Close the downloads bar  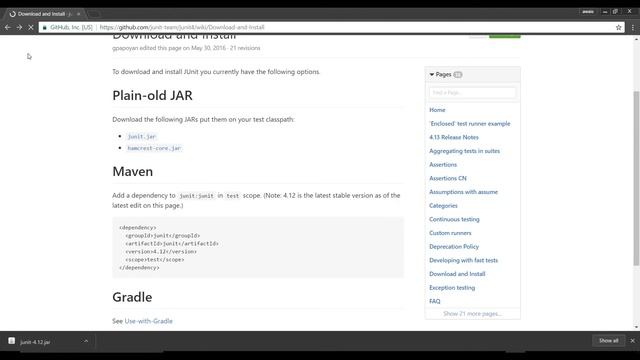pyautogui.click(x=632, y=340)
